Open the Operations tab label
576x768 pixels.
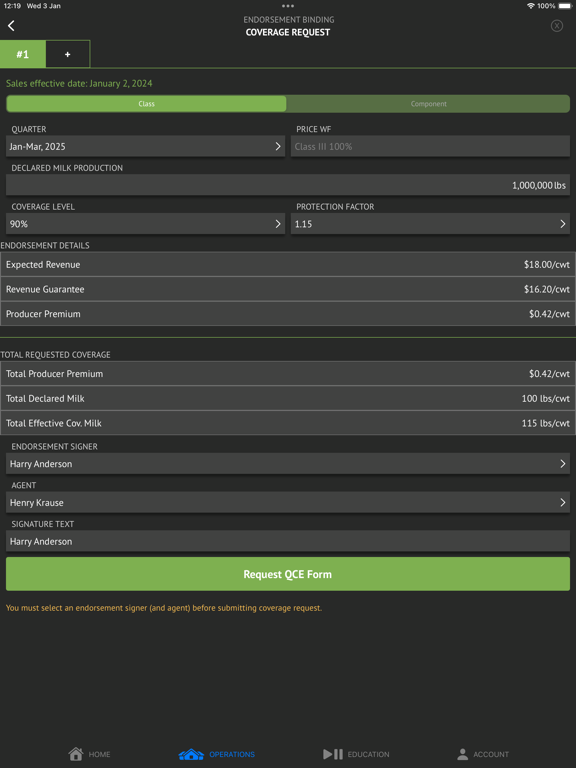pos(232,754)
